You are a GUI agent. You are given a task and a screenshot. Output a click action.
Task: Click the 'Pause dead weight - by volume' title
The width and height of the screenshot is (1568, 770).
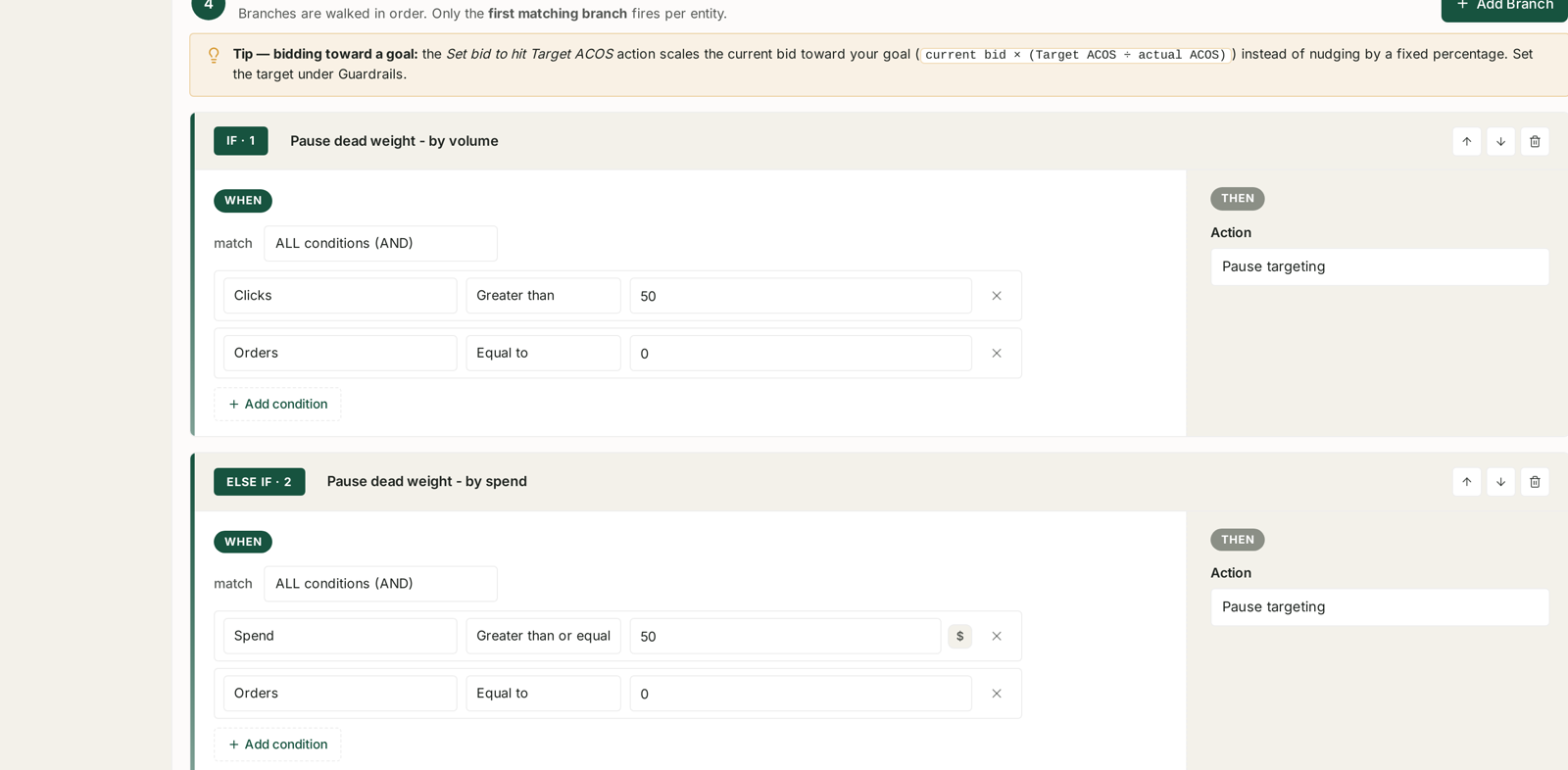pos(394,141)
